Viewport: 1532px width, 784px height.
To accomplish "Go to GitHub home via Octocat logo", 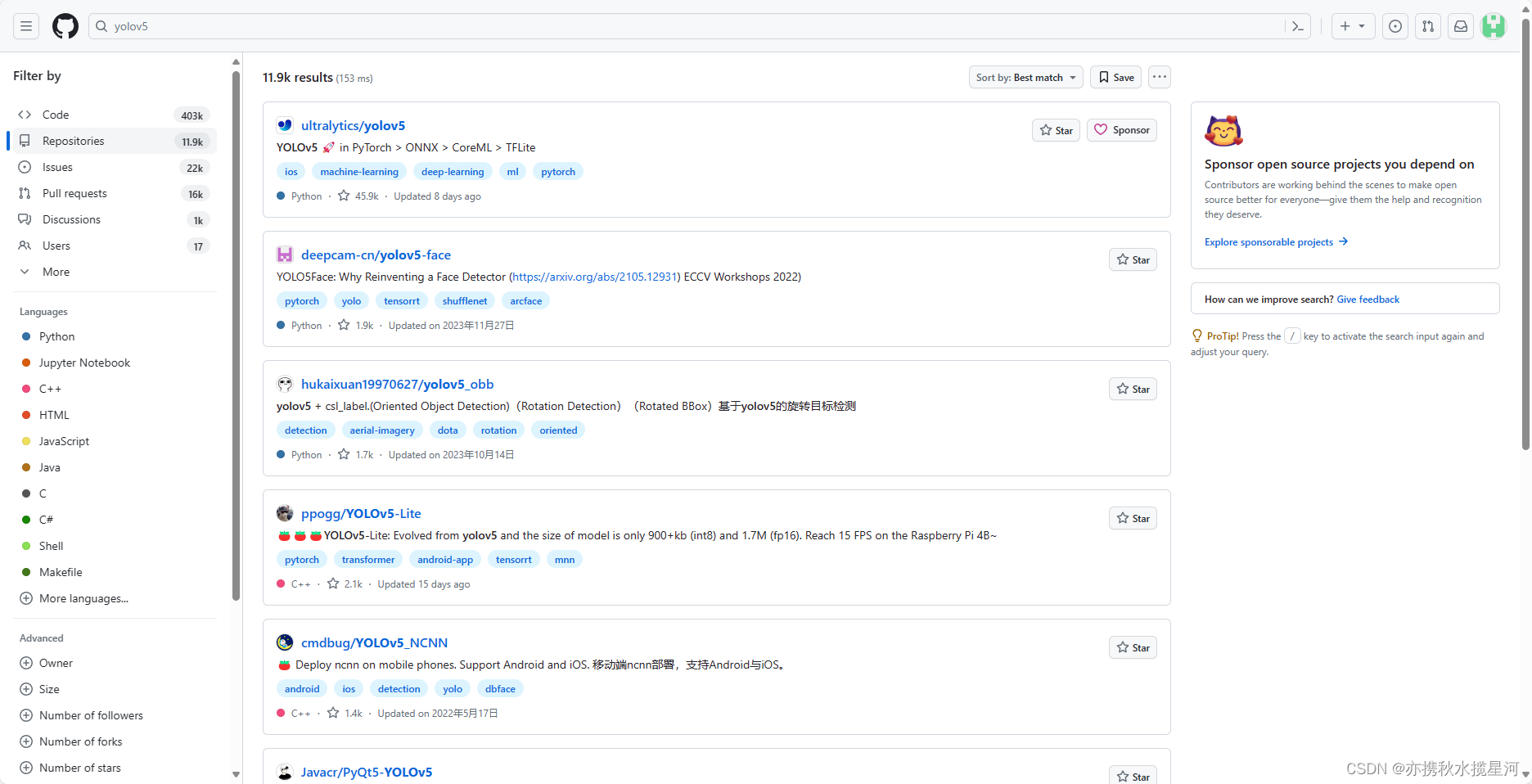I will point(65,26).
